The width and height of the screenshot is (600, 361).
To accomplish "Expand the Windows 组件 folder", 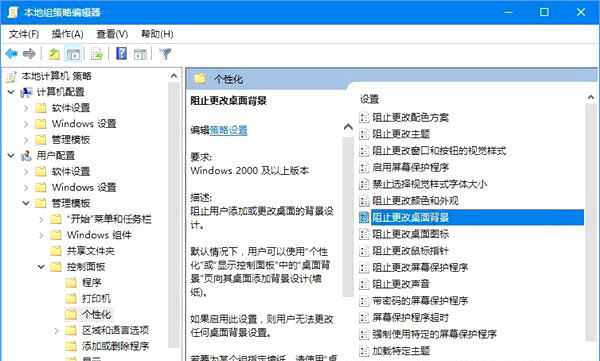I will coord(41,235).
